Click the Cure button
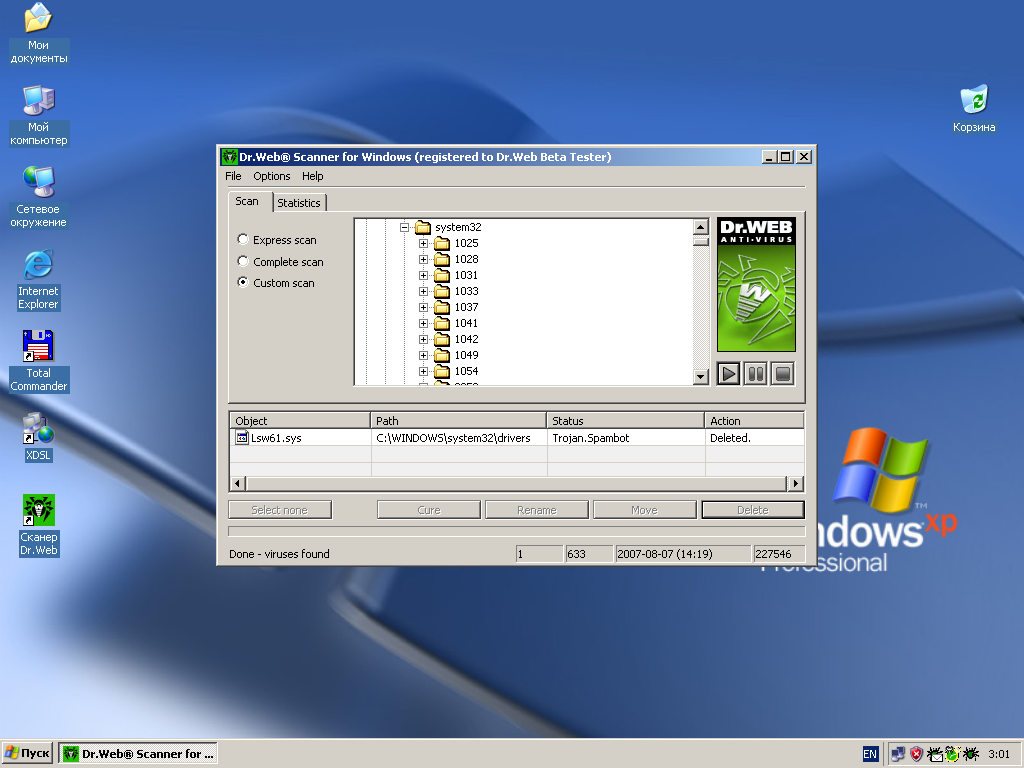This screenshot has height=768, width=1024. (428, 510)
